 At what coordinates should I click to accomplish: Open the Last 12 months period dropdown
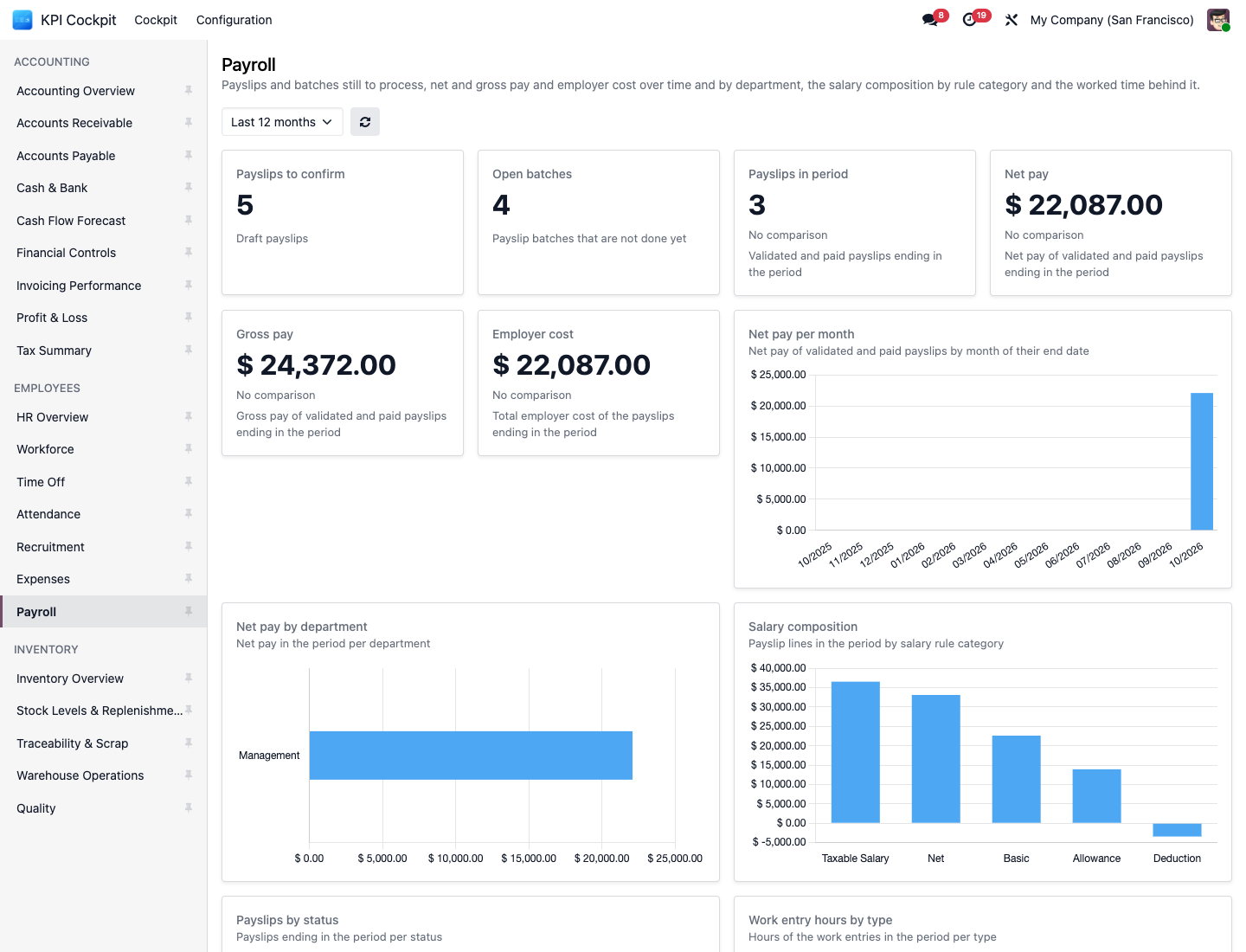(x=282, y=122)
